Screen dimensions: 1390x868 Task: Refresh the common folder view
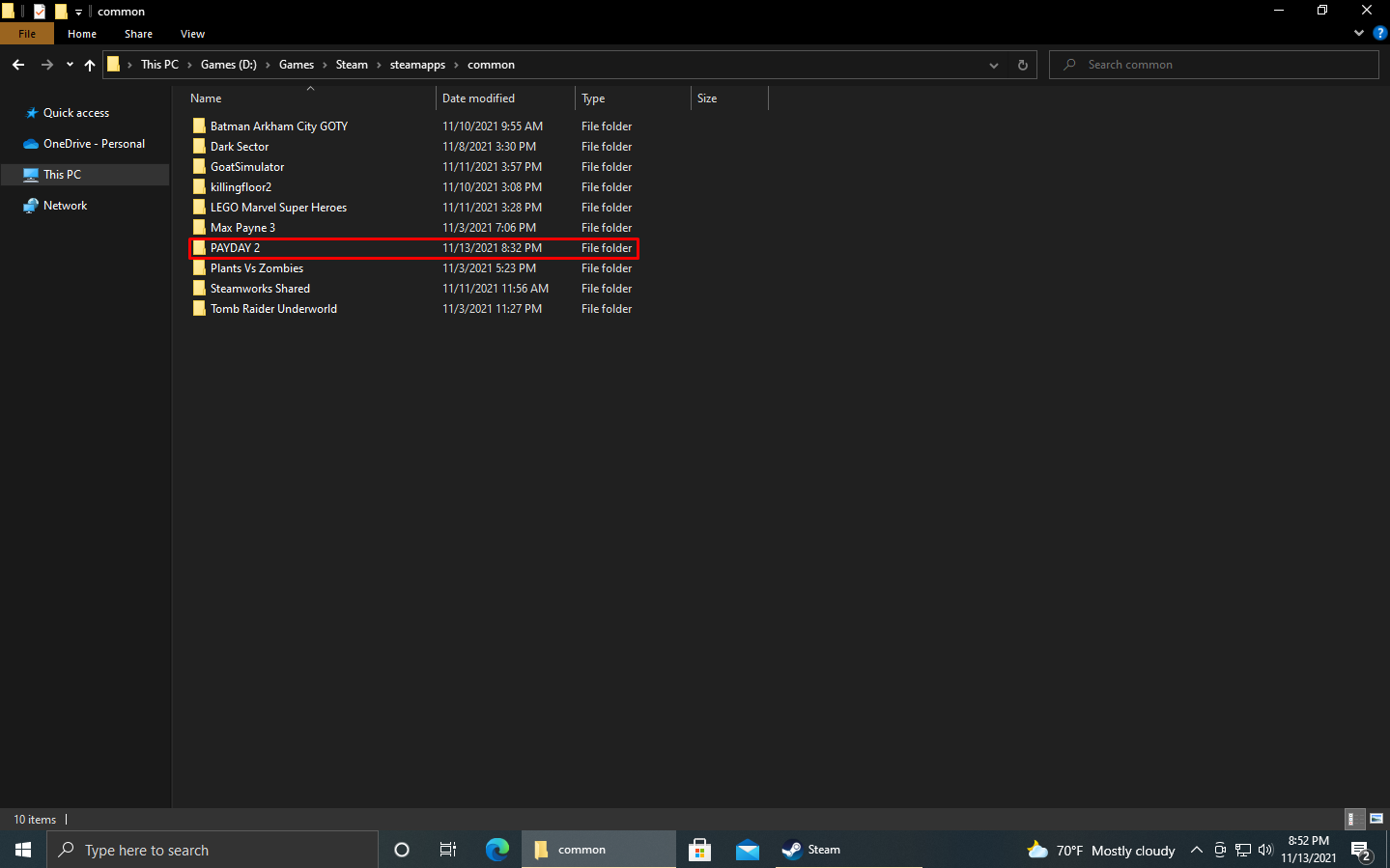pos(1023,65)
